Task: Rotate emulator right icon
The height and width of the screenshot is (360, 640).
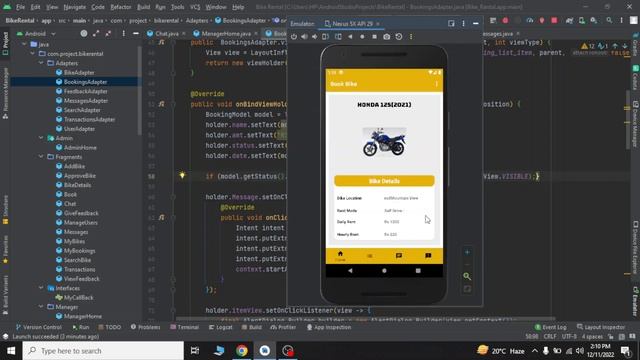Action: [x=338, y=37]
